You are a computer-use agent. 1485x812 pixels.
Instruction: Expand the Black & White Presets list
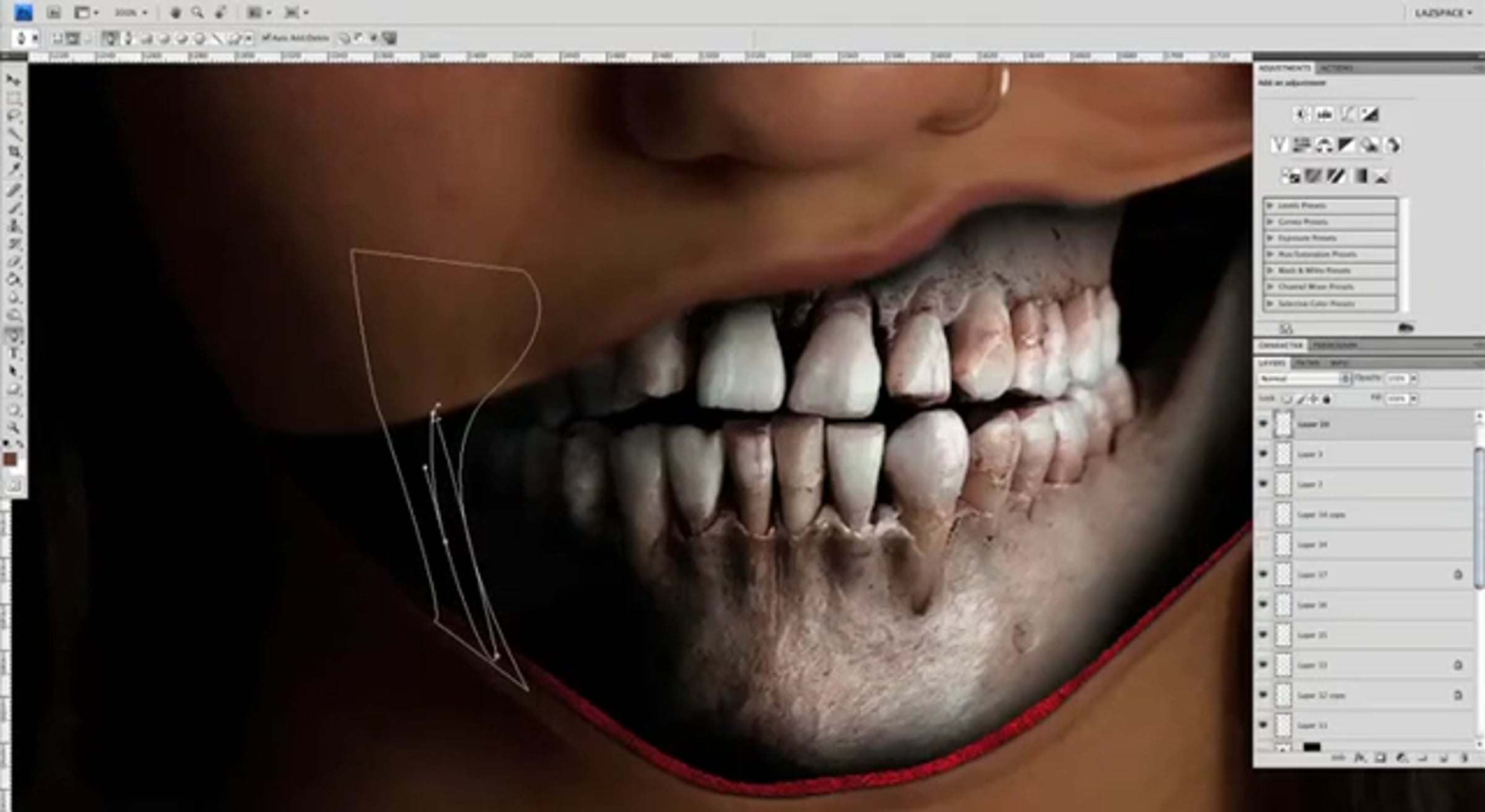(1270, 271)
